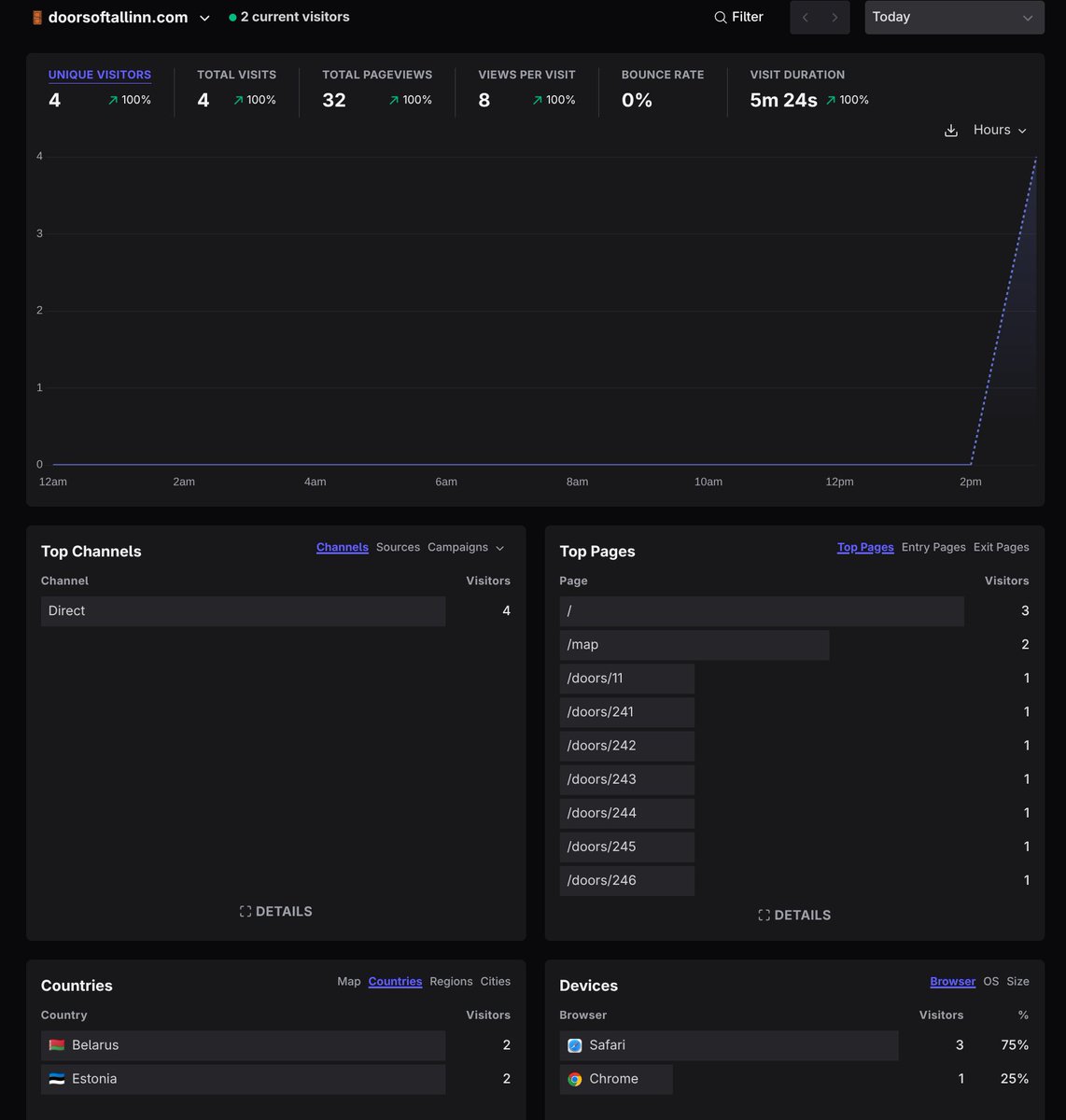Click the /doors/243 page row
The image size is (1066, 1120).
(794, 779)
